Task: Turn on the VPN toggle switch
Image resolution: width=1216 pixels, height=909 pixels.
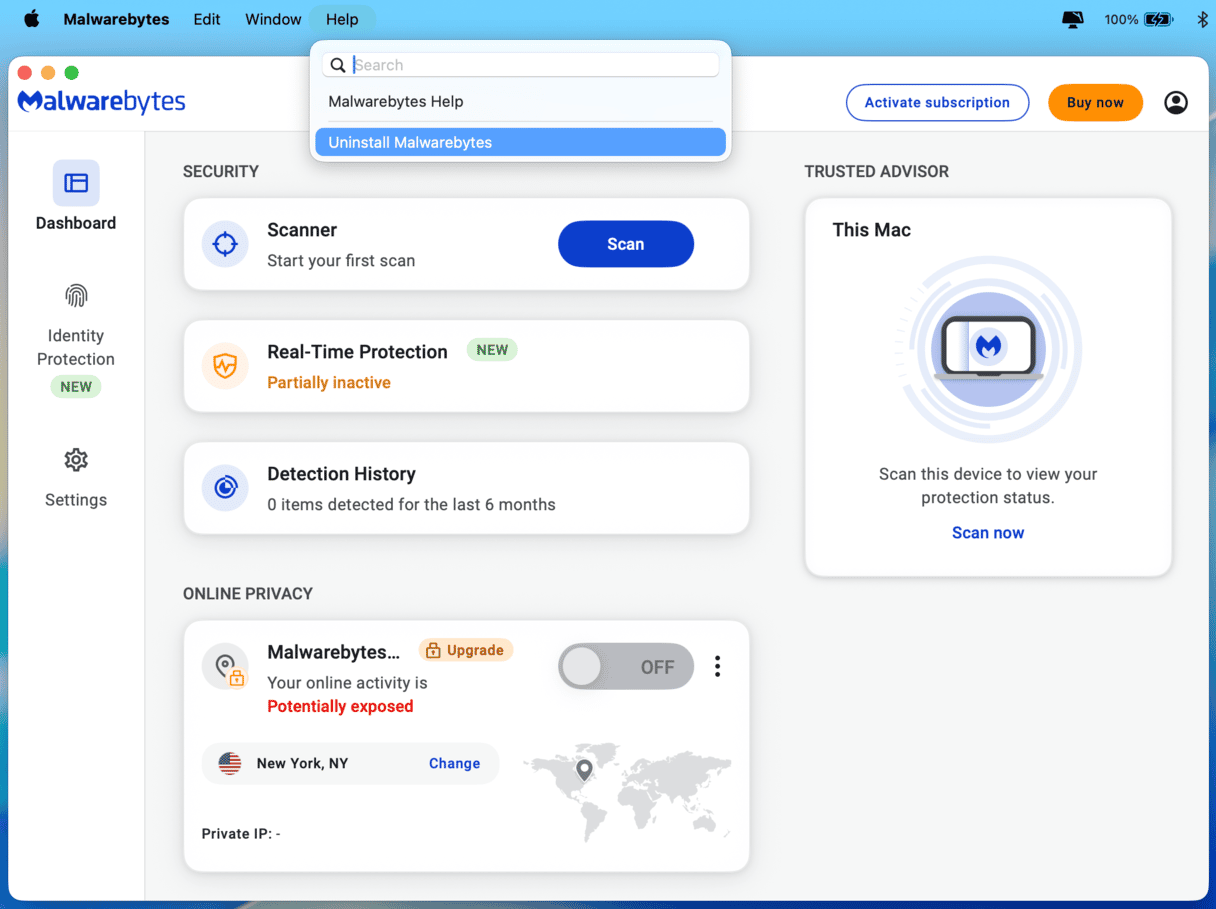Action: [626, 667]
